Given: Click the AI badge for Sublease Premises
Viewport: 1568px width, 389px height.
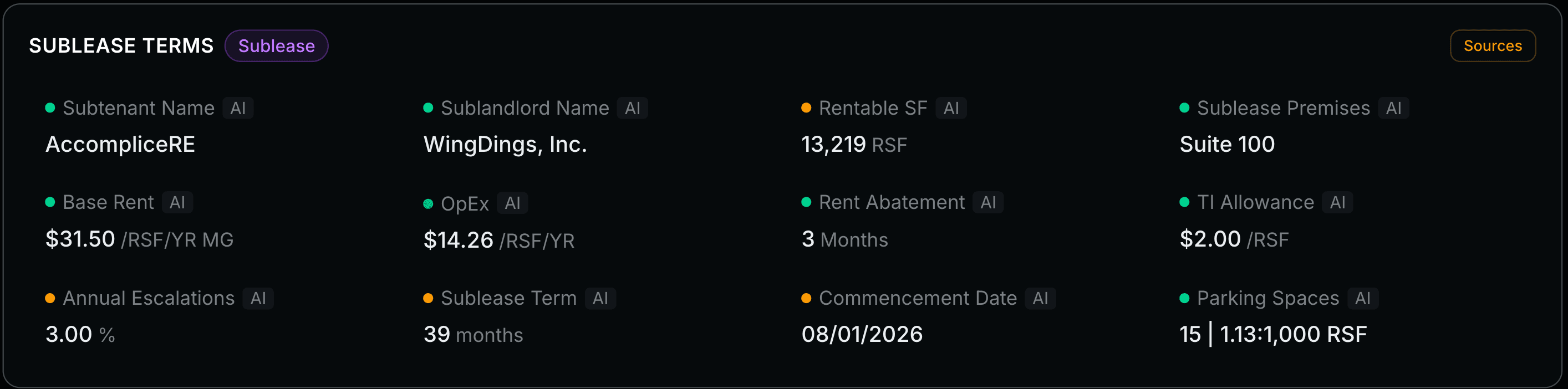Looking at the screenshot, I should (x=1394, y=108).
